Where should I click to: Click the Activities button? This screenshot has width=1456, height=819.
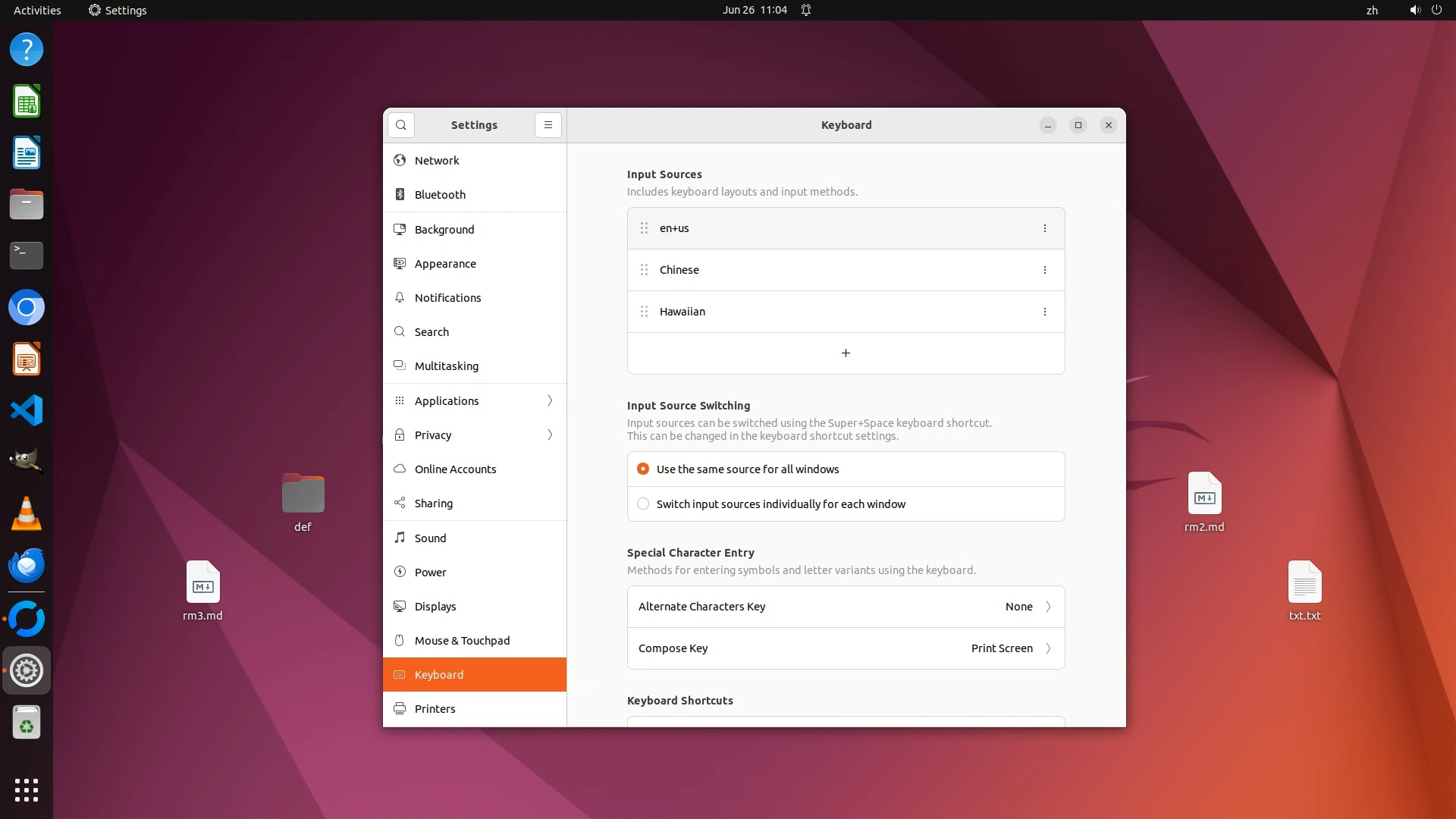tap(37, 10)
